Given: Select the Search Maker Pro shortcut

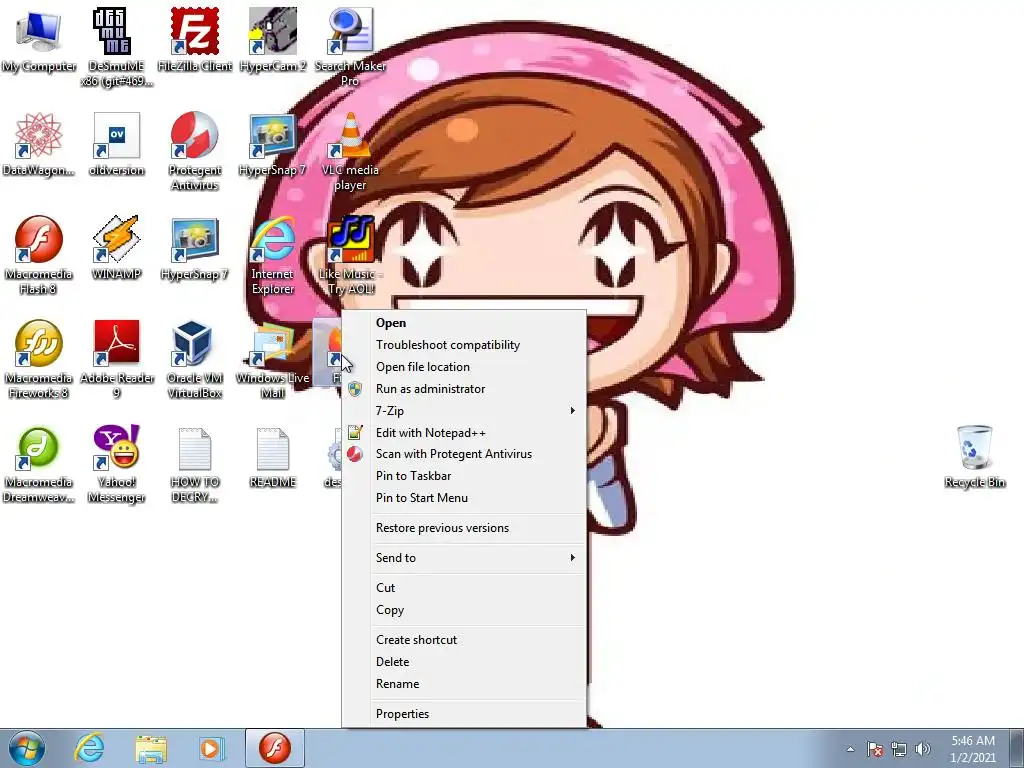Looking at the screenshot, I should click(x=350, y=47).
